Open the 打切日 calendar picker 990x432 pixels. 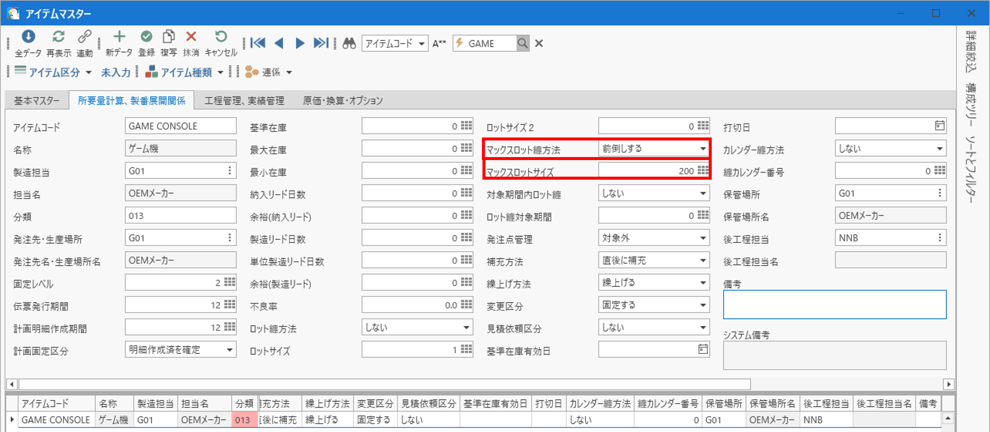(x=939, y=126)
